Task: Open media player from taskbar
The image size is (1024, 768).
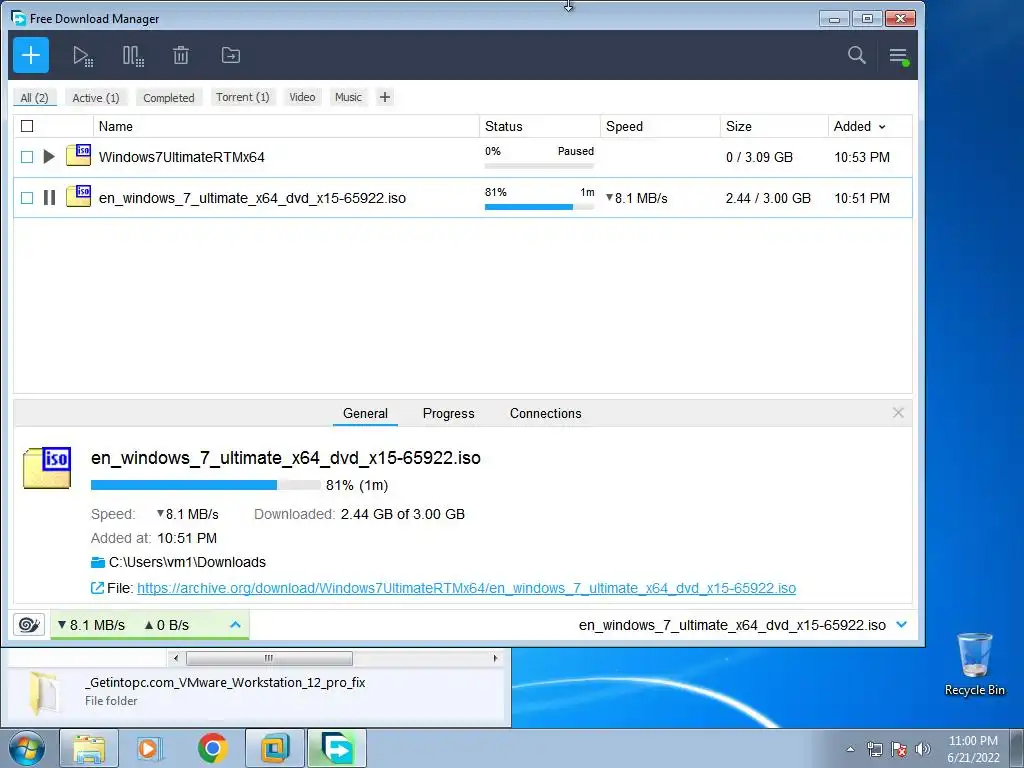Action: coord(150,748)
